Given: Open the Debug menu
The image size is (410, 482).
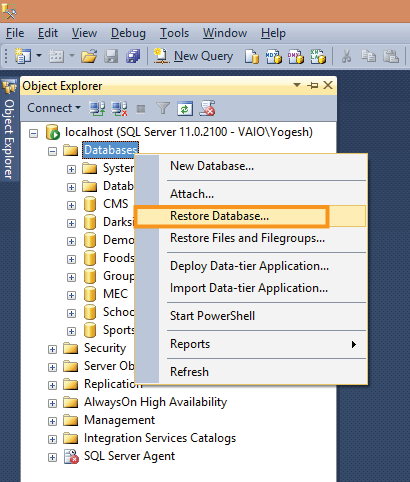Looking at the screenshot, I should 128,33.
